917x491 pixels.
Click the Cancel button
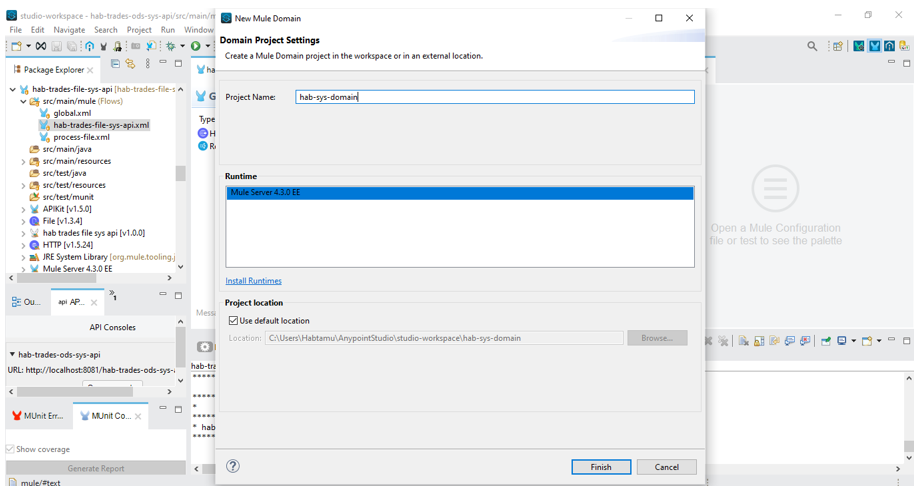tap(667, 467)
